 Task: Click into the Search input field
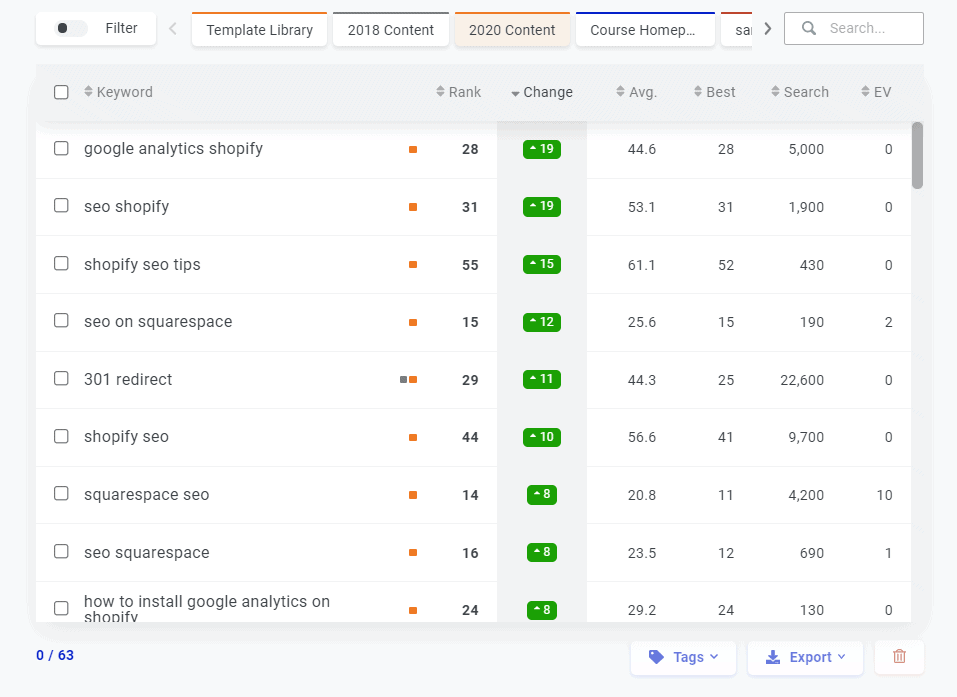(868, 29)
